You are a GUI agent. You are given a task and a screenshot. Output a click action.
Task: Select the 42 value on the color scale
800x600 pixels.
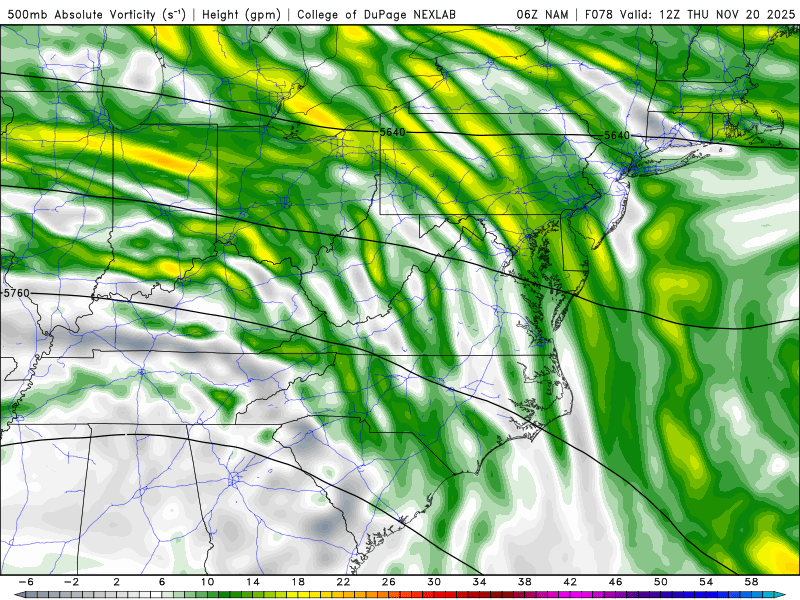tap(570, 582)
